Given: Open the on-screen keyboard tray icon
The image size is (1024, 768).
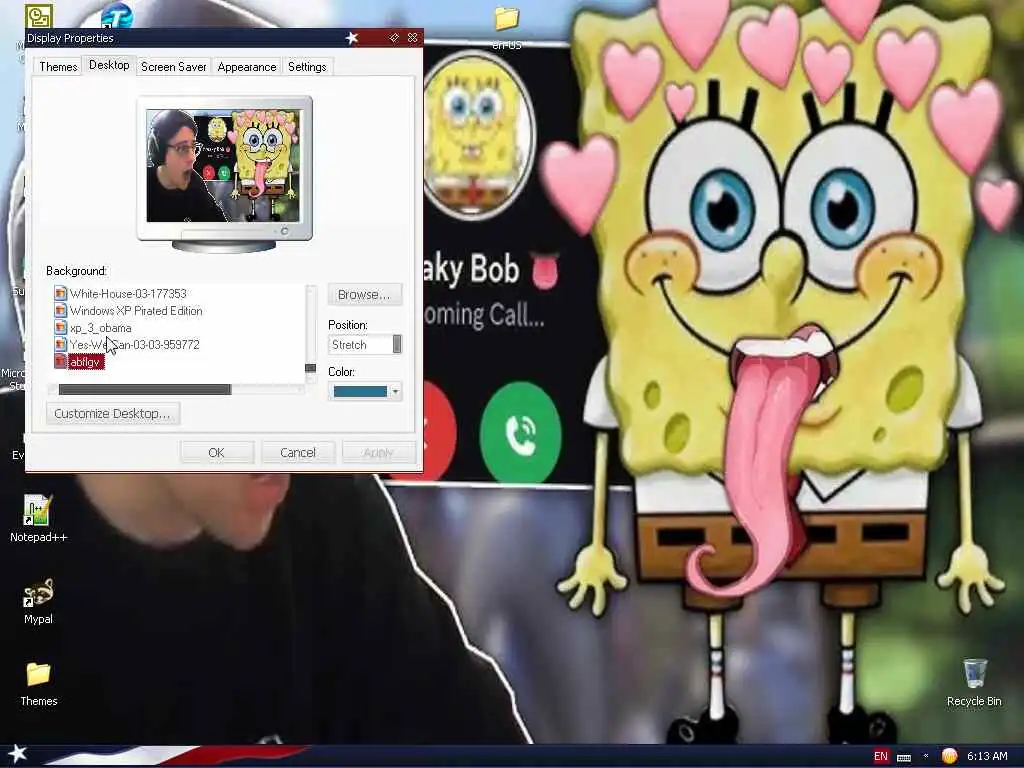Looking at the screenshot, I should (x=904, y=757).
